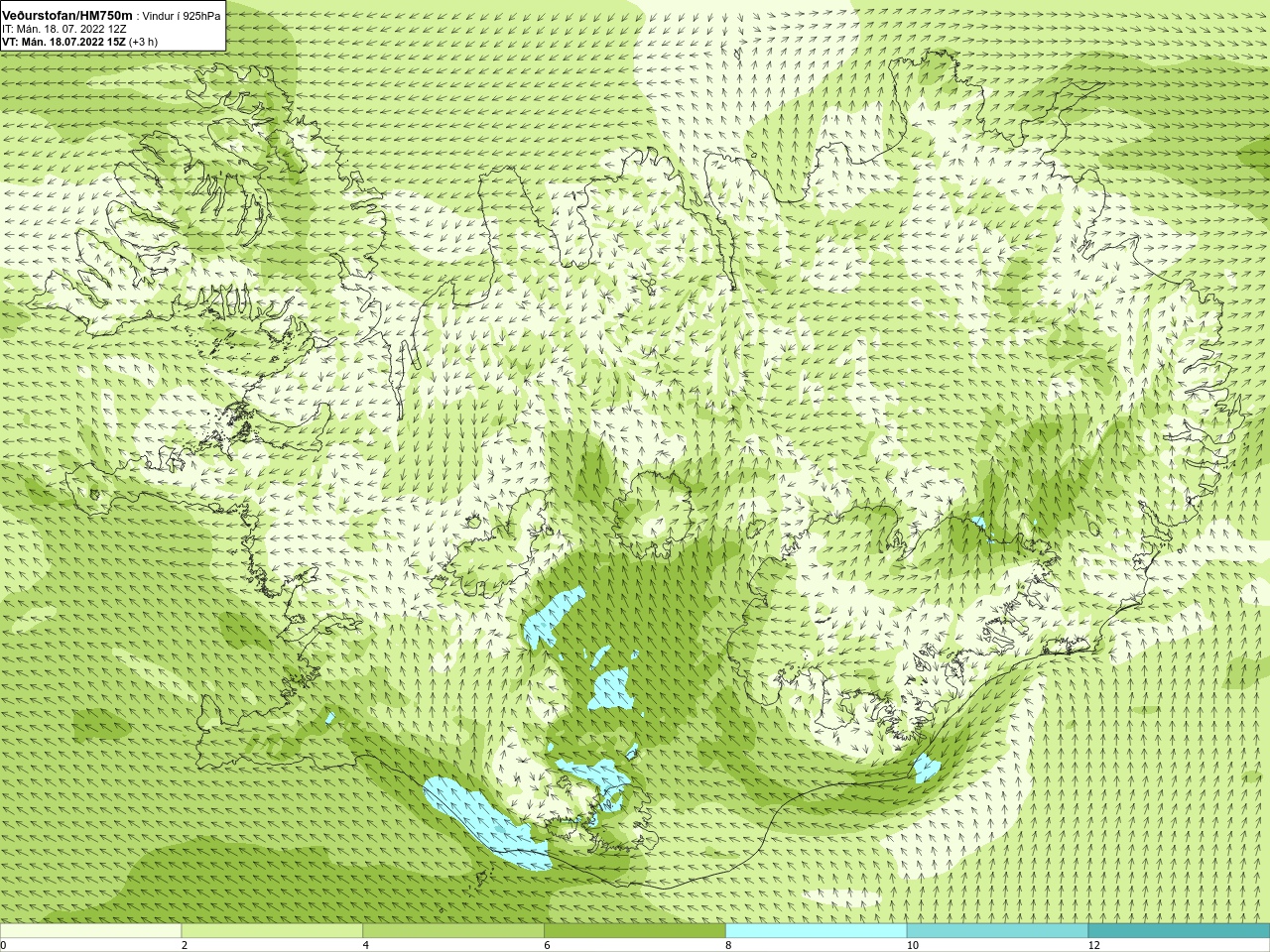Click the (+3 h) forecast offset text
Image resolution: width=1270 pixels, height=952 pixels.
click(x=143, y=42)
